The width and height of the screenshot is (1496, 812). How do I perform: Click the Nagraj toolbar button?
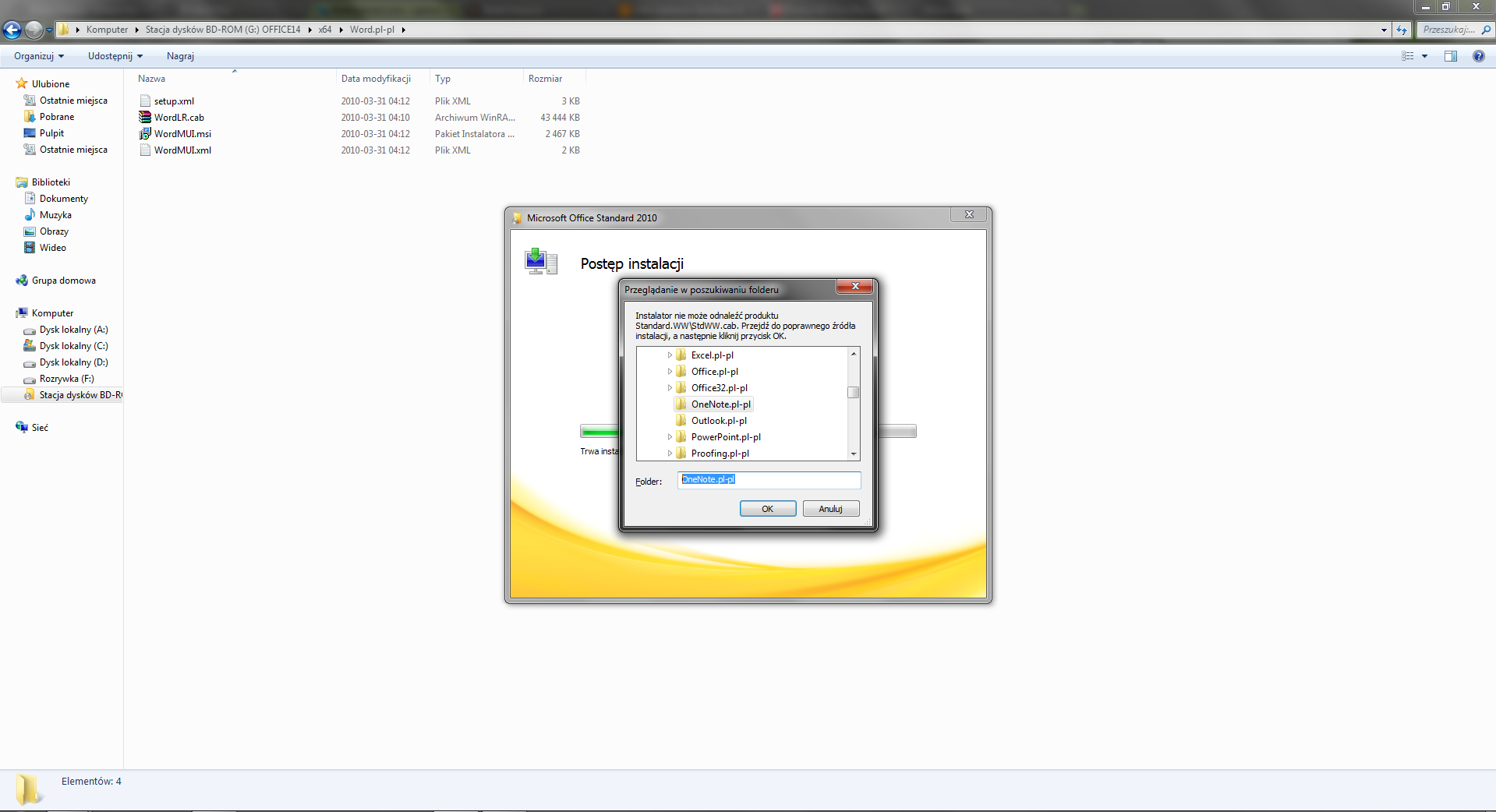click(x=180, y=56)
